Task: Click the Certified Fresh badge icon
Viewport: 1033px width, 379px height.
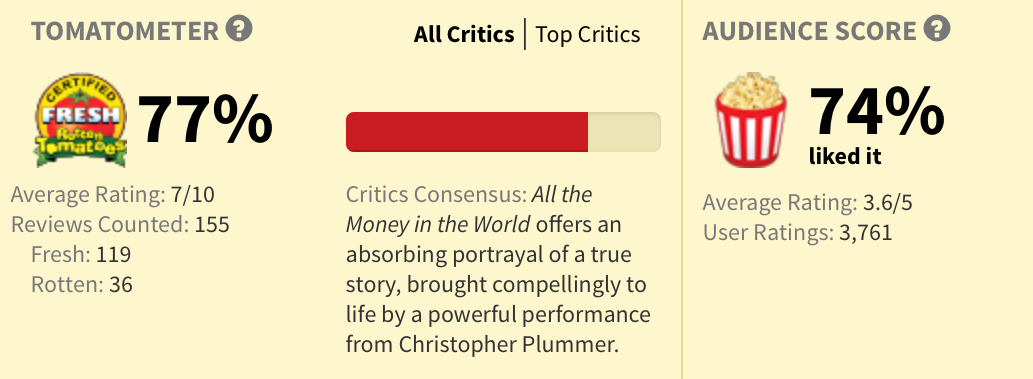Action: coord(80,119)
